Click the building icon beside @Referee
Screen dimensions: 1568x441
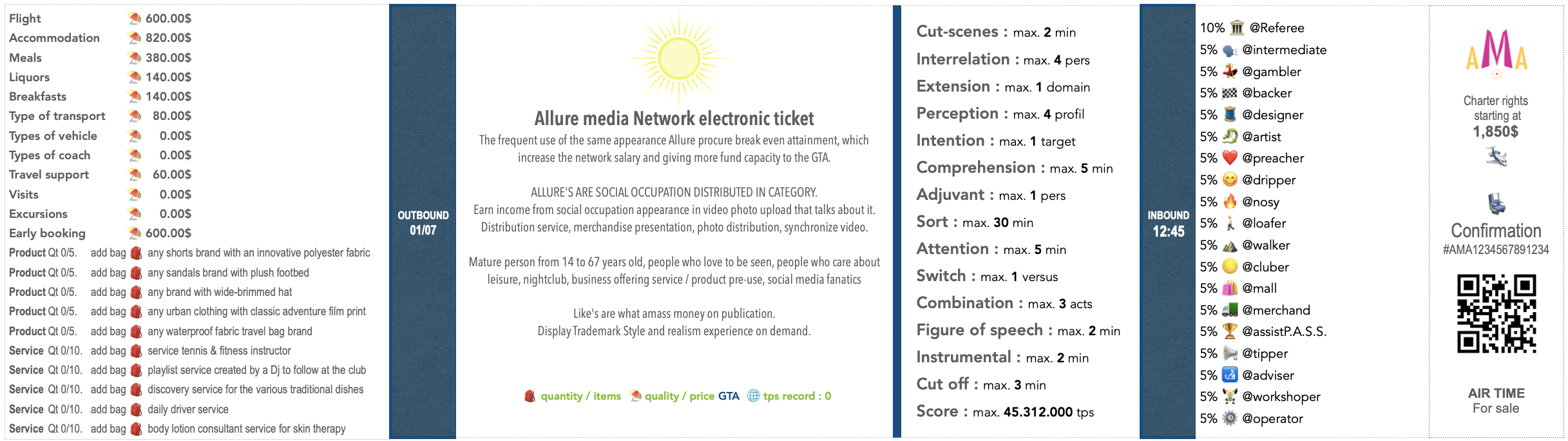(1237, 28)
